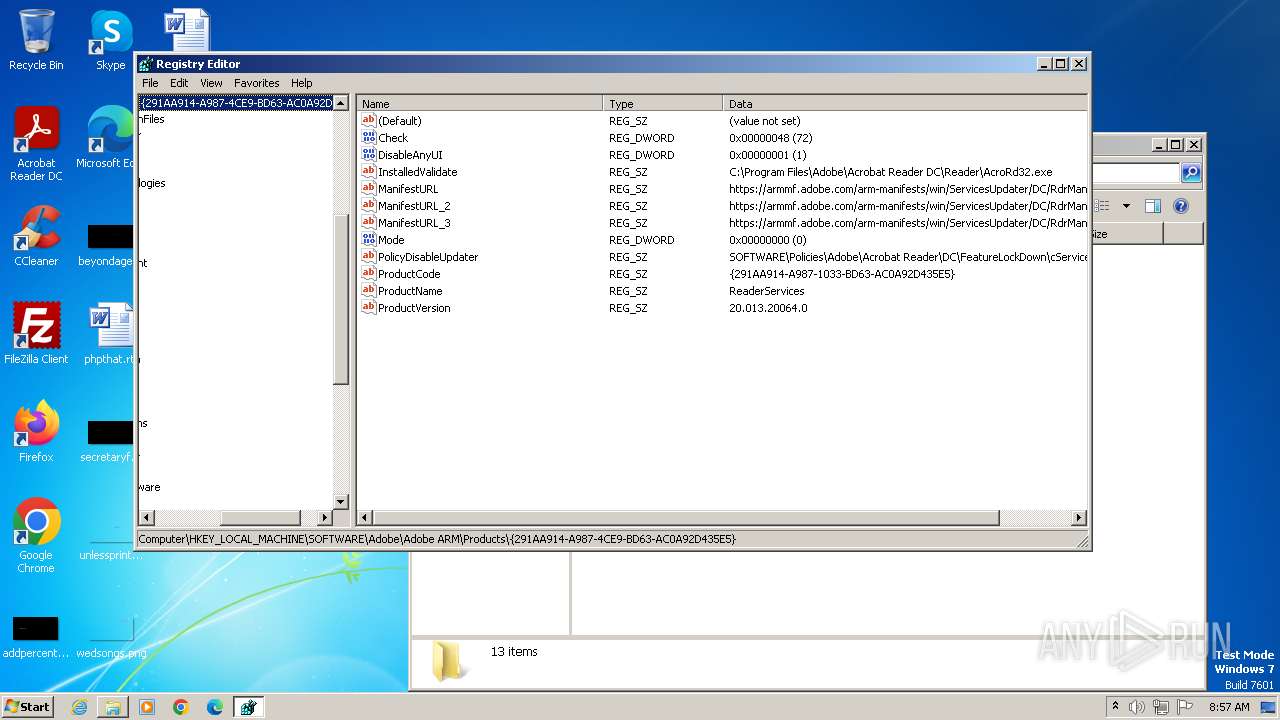The width and height of the screenshot is (1280, 720).
Task: Sort values by the Data column header
Action: [x=905, y=104]
